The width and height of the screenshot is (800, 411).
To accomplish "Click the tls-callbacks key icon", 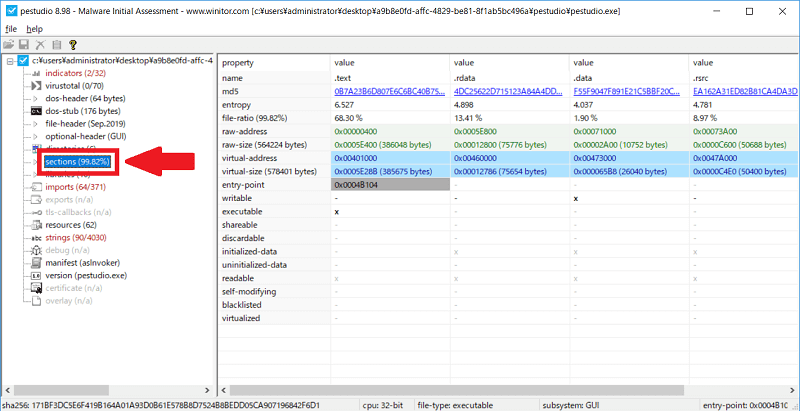I will click(x=36, y=212).
